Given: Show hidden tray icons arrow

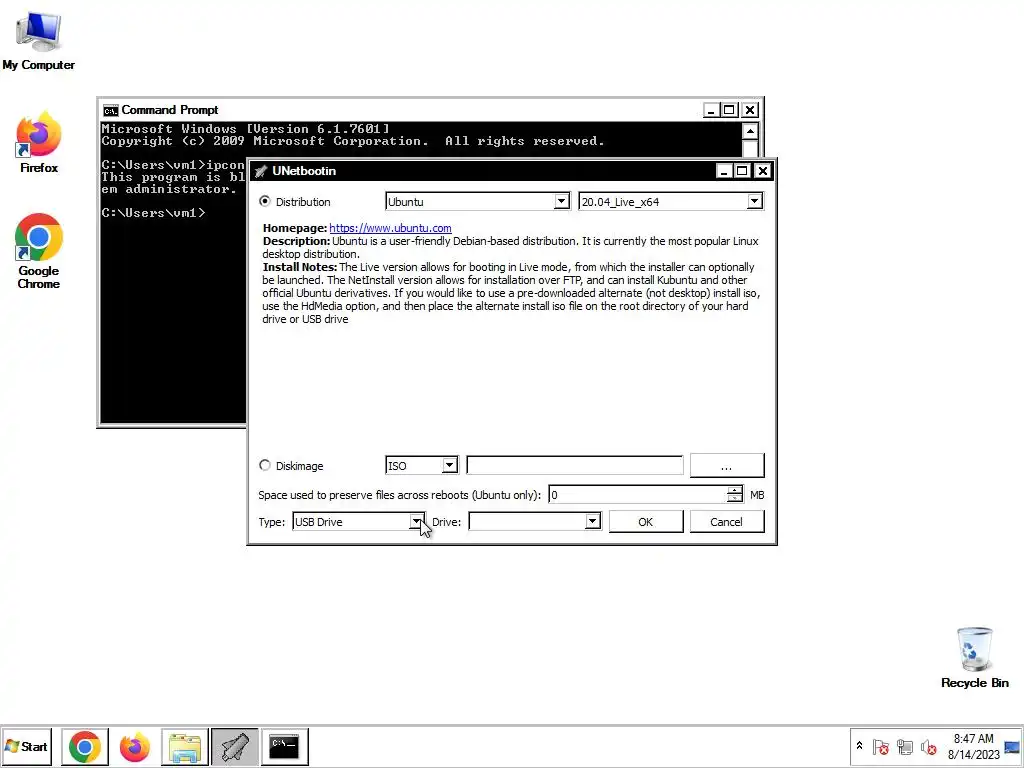Looking at the screenshot, I should [x=859, y=746].
